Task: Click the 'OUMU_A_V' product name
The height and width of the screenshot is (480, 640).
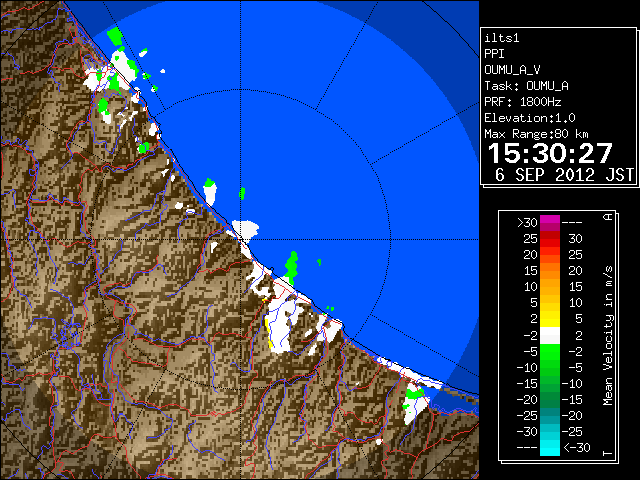Action: [x=512, y=70]
